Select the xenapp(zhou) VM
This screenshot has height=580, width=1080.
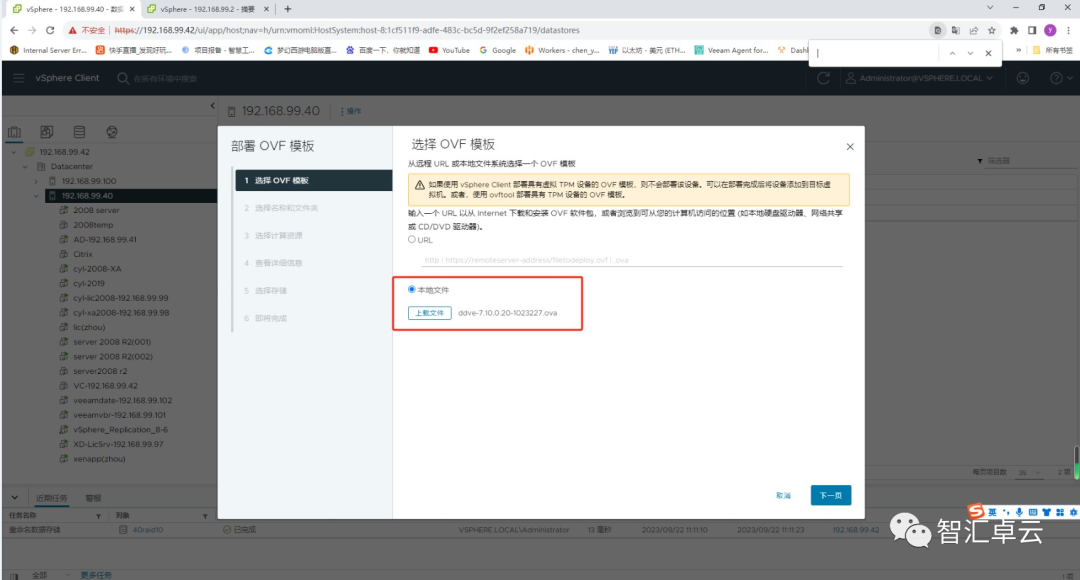point(99,459)
